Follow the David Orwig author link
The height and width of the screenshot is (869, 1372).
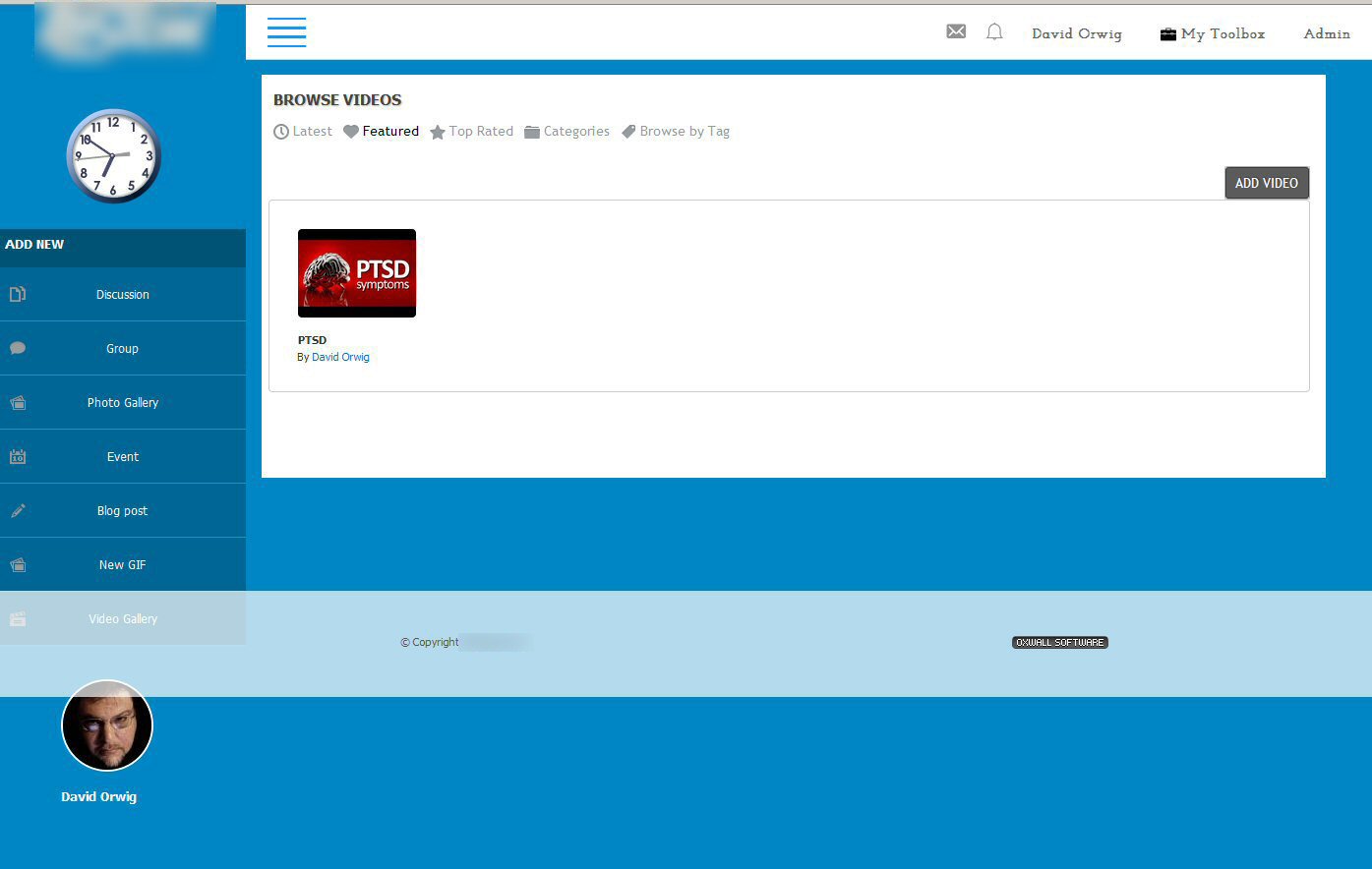pos(340,358)
